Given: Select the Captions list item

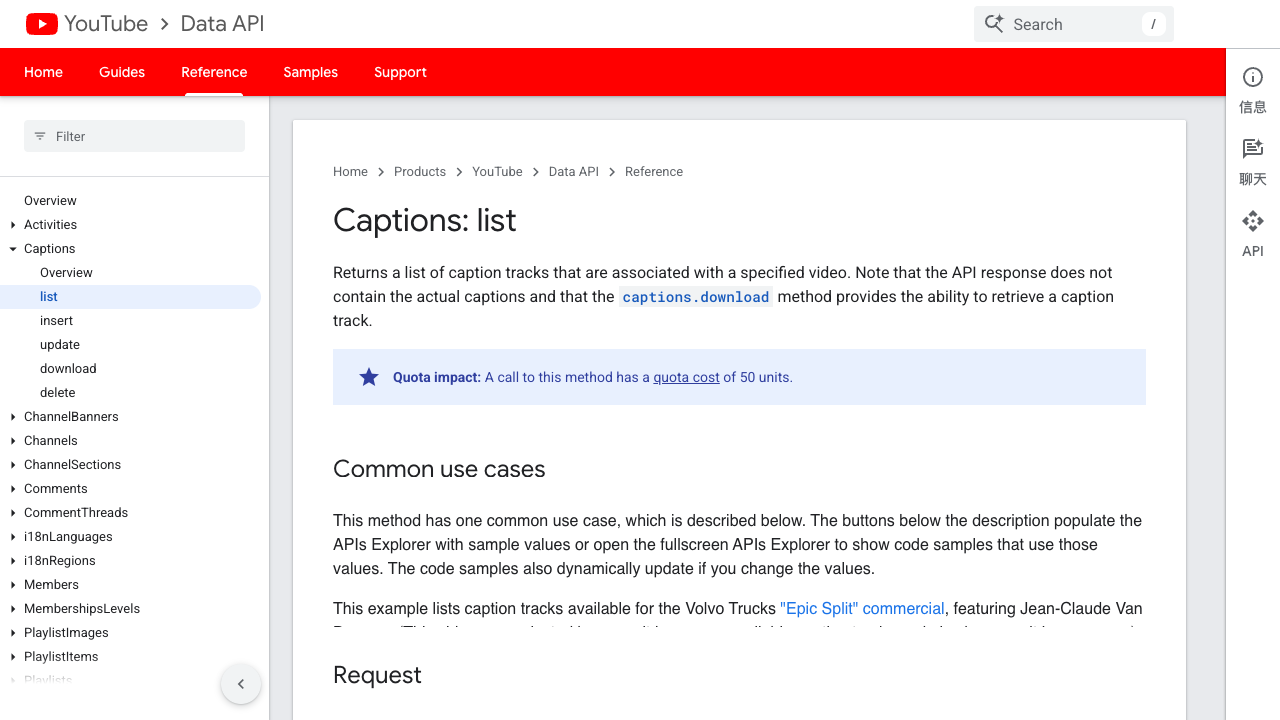Looking at the screenshot, I should click(x=130, y=297).
